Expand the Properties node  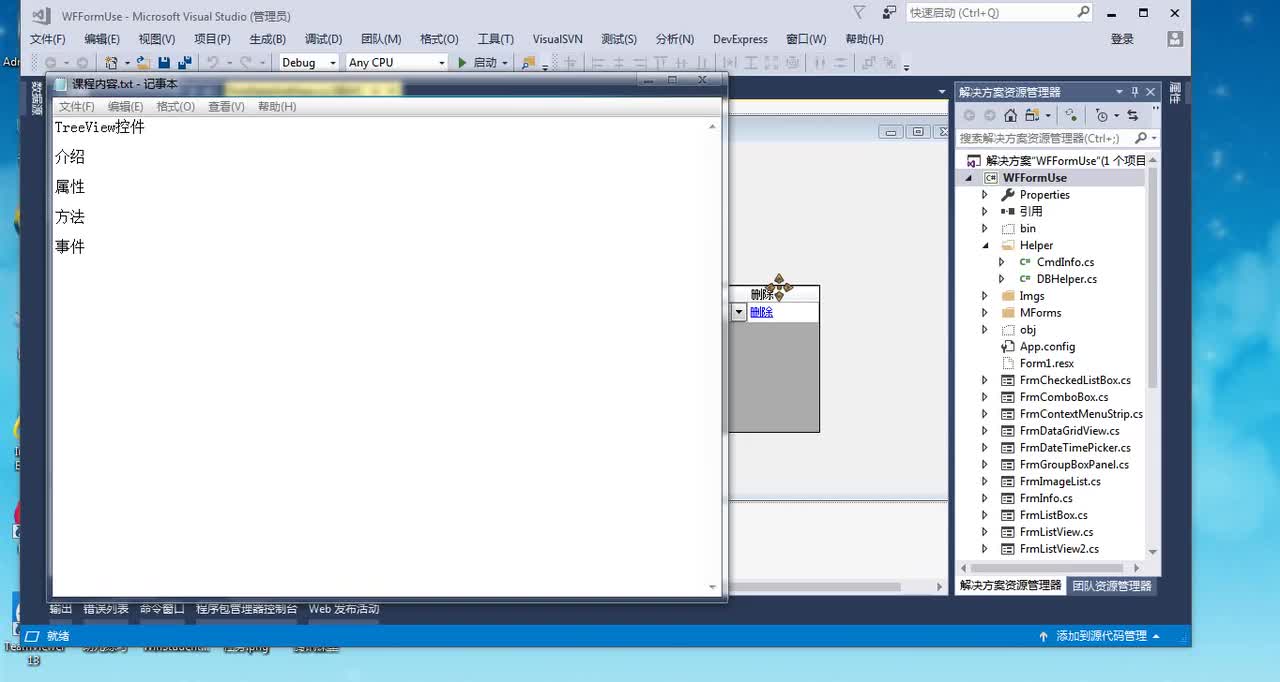(985, 195)
